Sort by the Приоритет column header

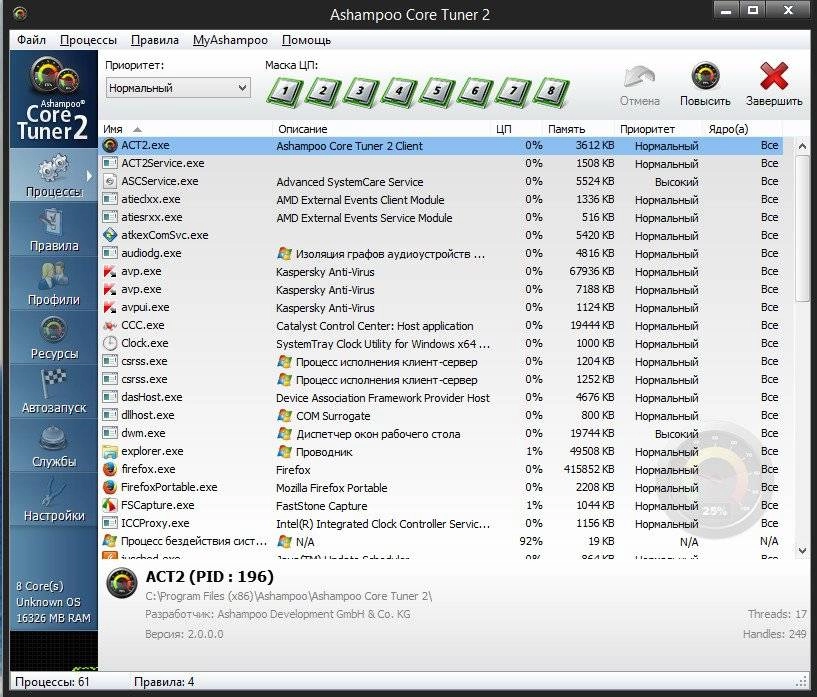[659, 129]
